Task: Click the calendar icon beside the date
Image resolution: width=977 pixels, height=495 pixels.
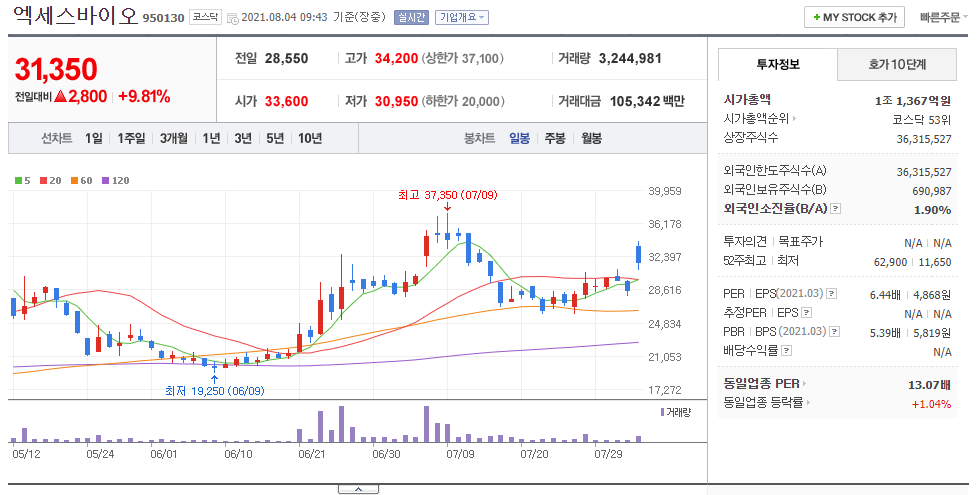Action: pos(232,18)
